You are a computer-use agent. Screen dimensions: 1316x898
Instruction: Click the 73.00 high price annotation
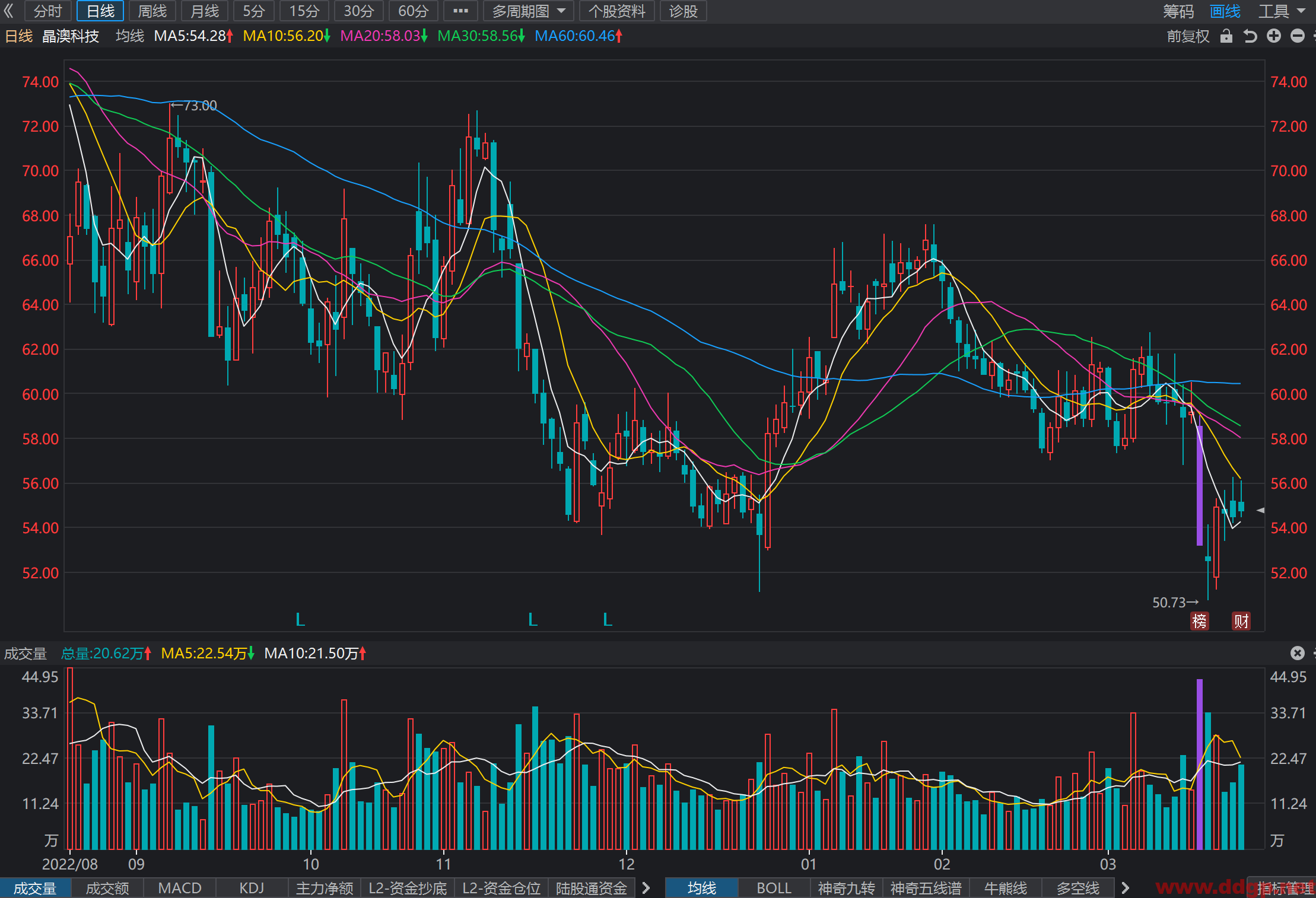(194, 106)
